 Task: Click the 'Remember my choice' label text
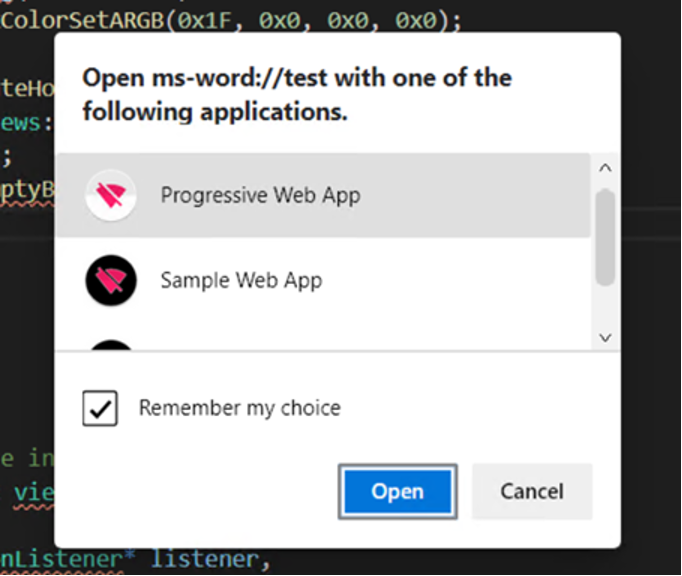pos(240,408)
